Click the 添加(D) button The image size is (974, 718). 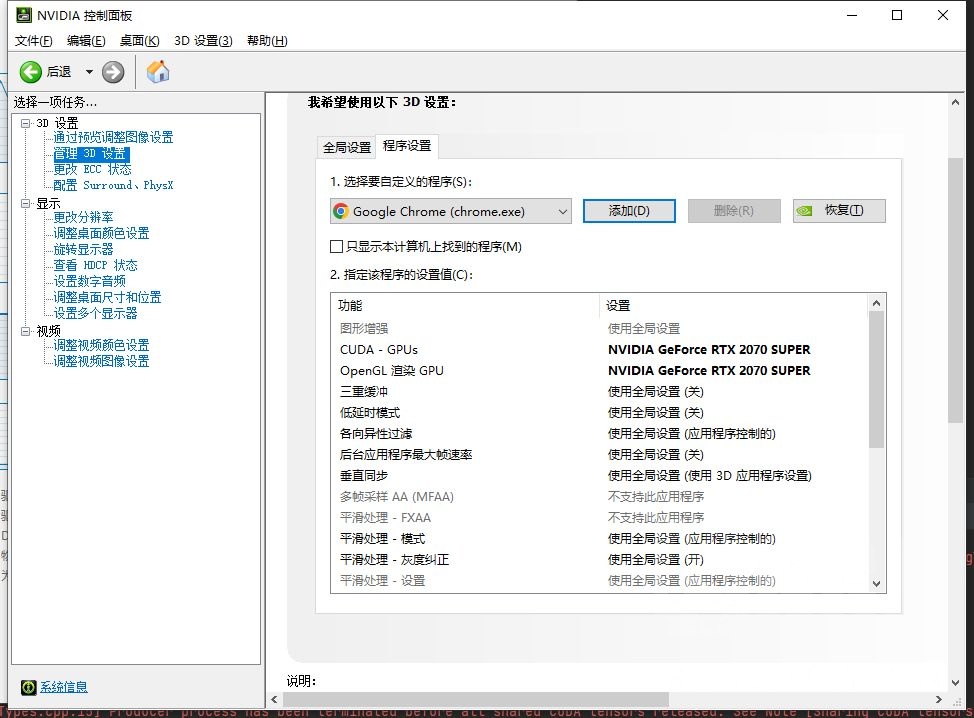(629, 210)
